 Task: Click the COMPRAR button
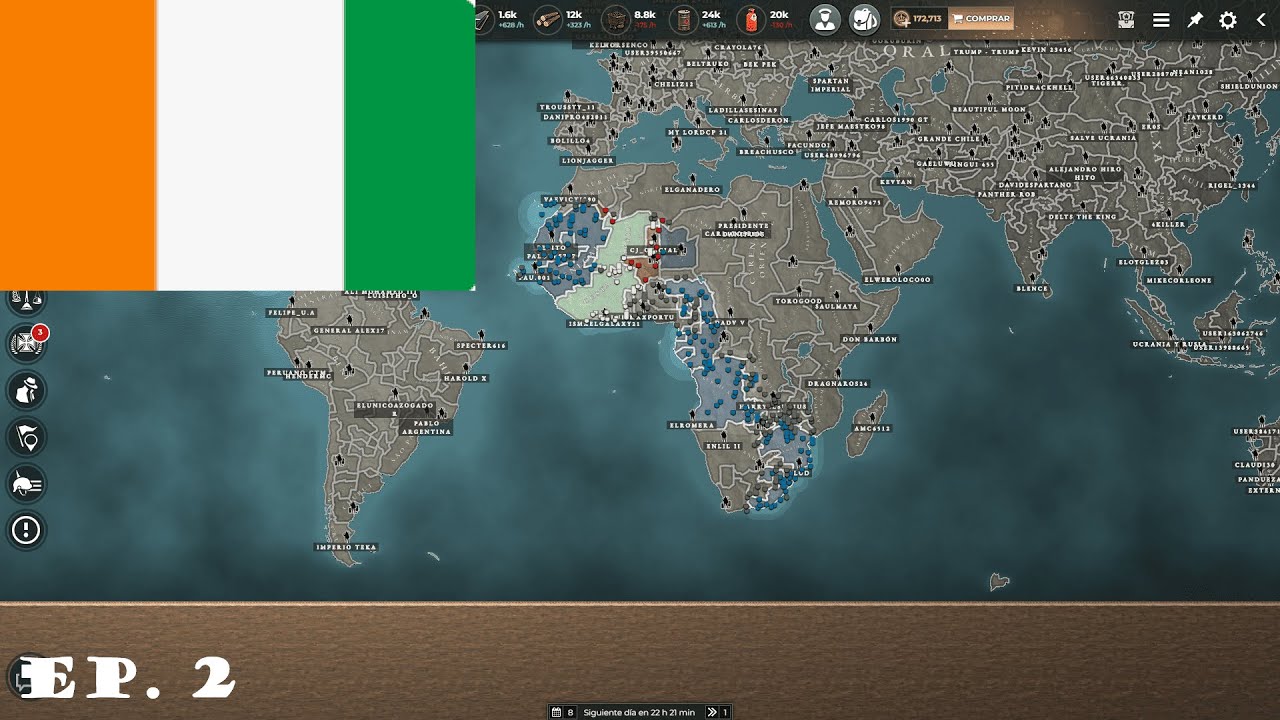[x=981, y=19]
